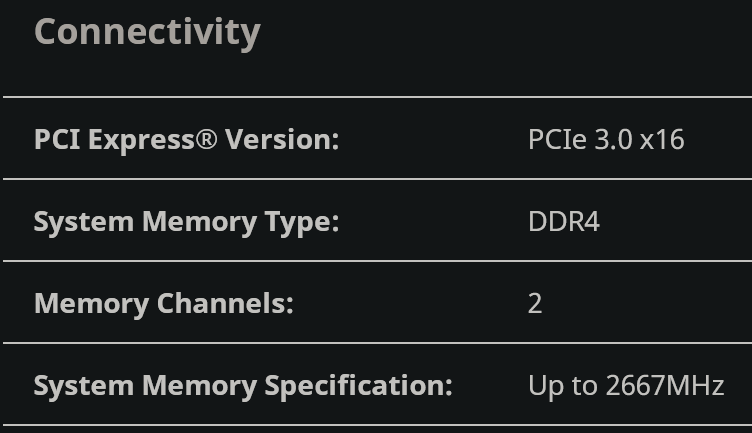The width and height of the screenshot is (752, 433).
Task: Select the System Memory Specification label
Action: (243, 386)
